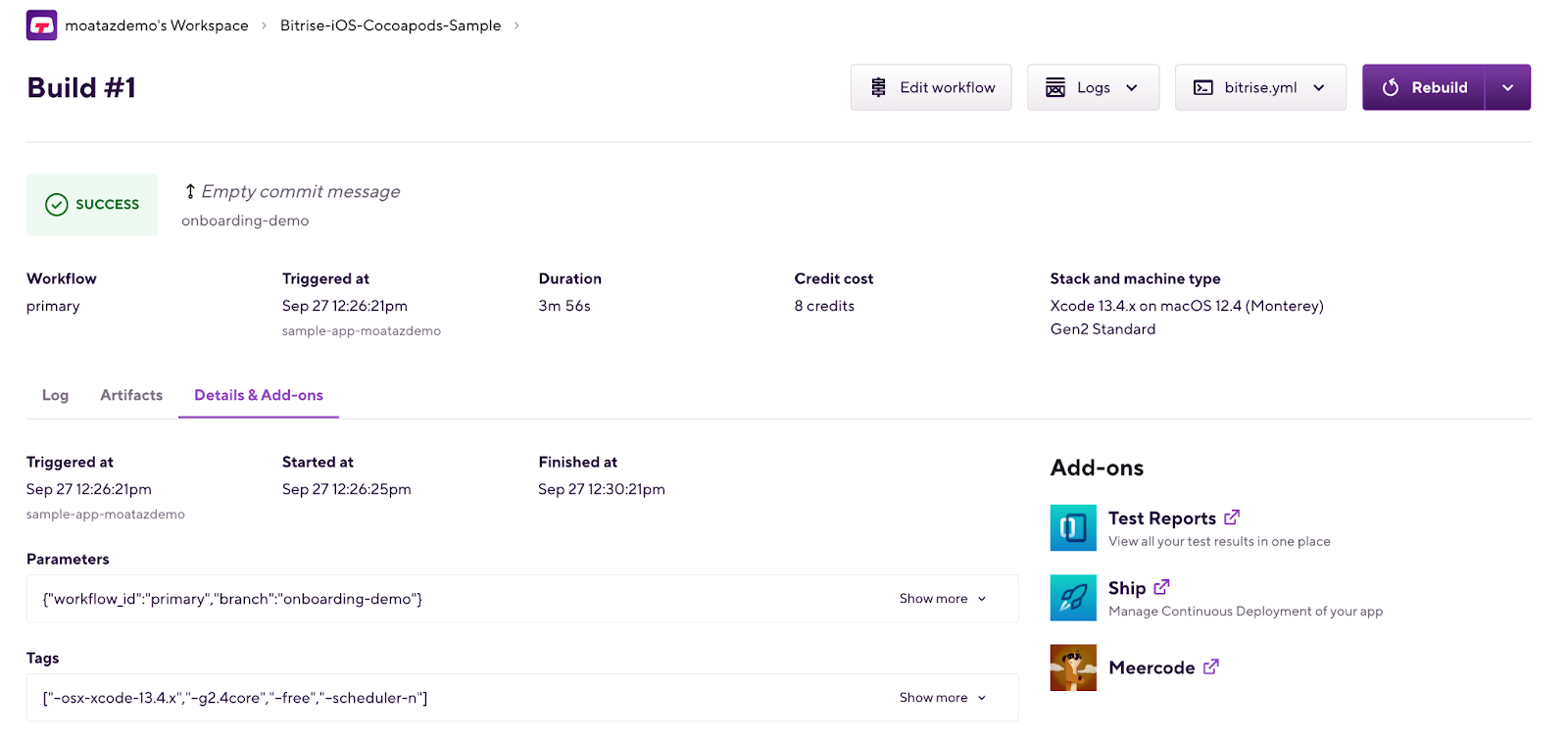Click the Tags JSON field
1568x740 pixels.
[x=522, y=698]
